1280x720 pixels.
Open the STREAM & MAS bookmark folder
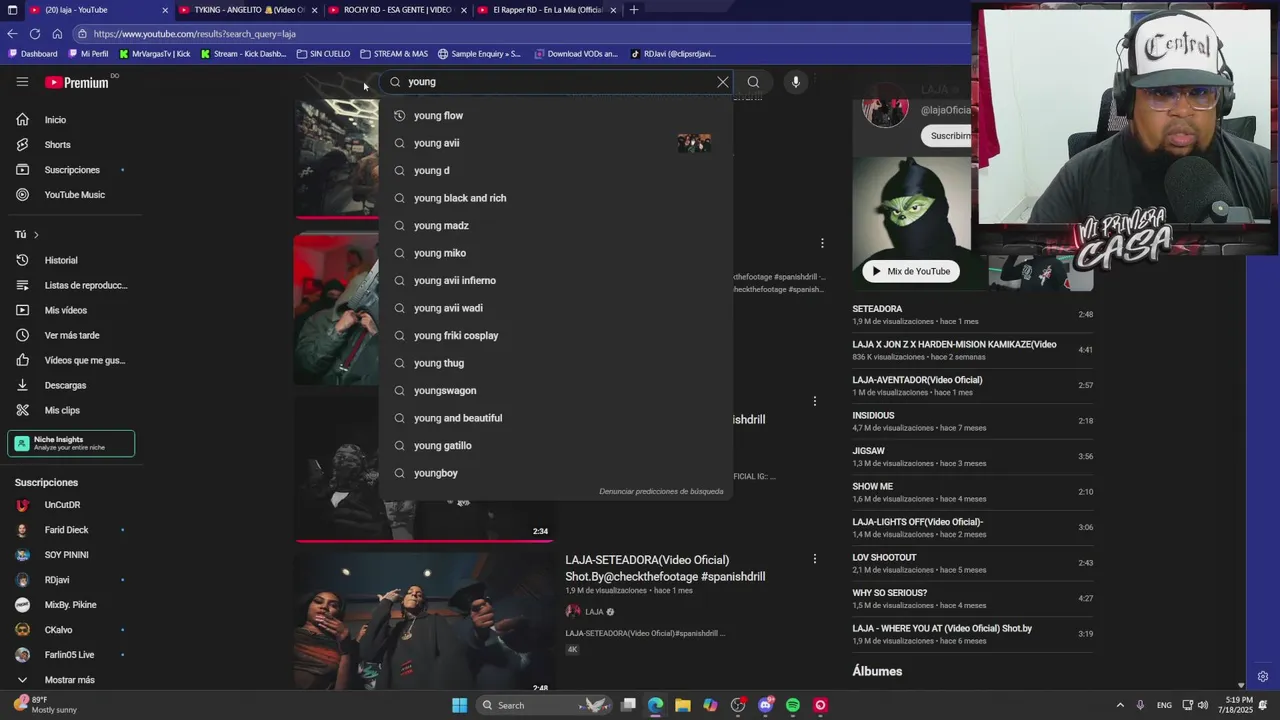[394, 54]
